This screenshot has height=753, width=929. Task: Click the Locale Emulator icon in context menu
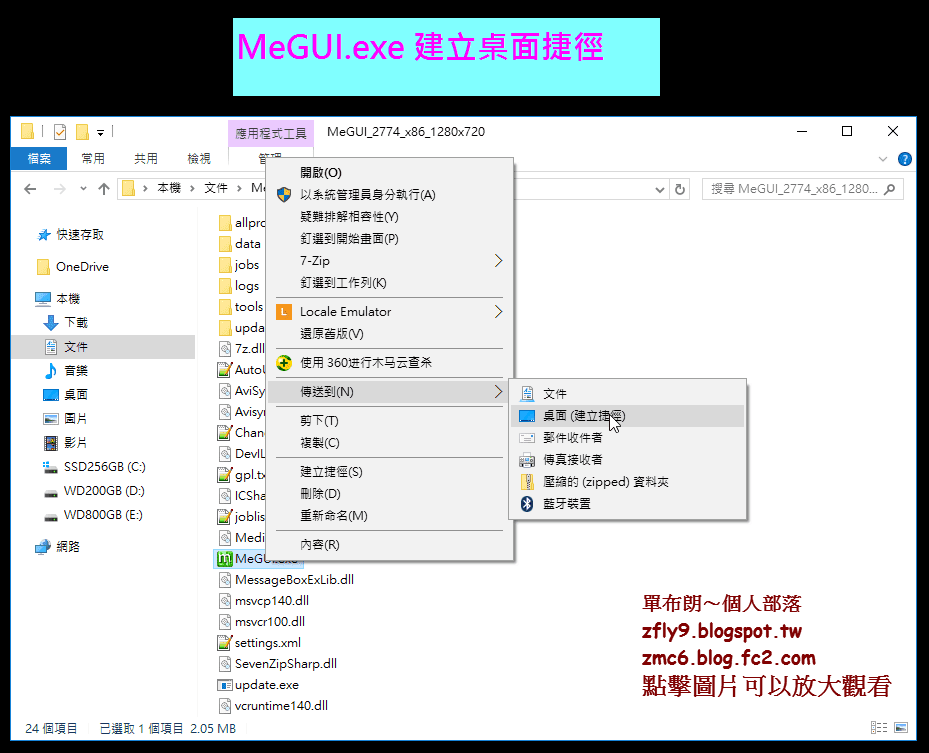click(284, 312)
